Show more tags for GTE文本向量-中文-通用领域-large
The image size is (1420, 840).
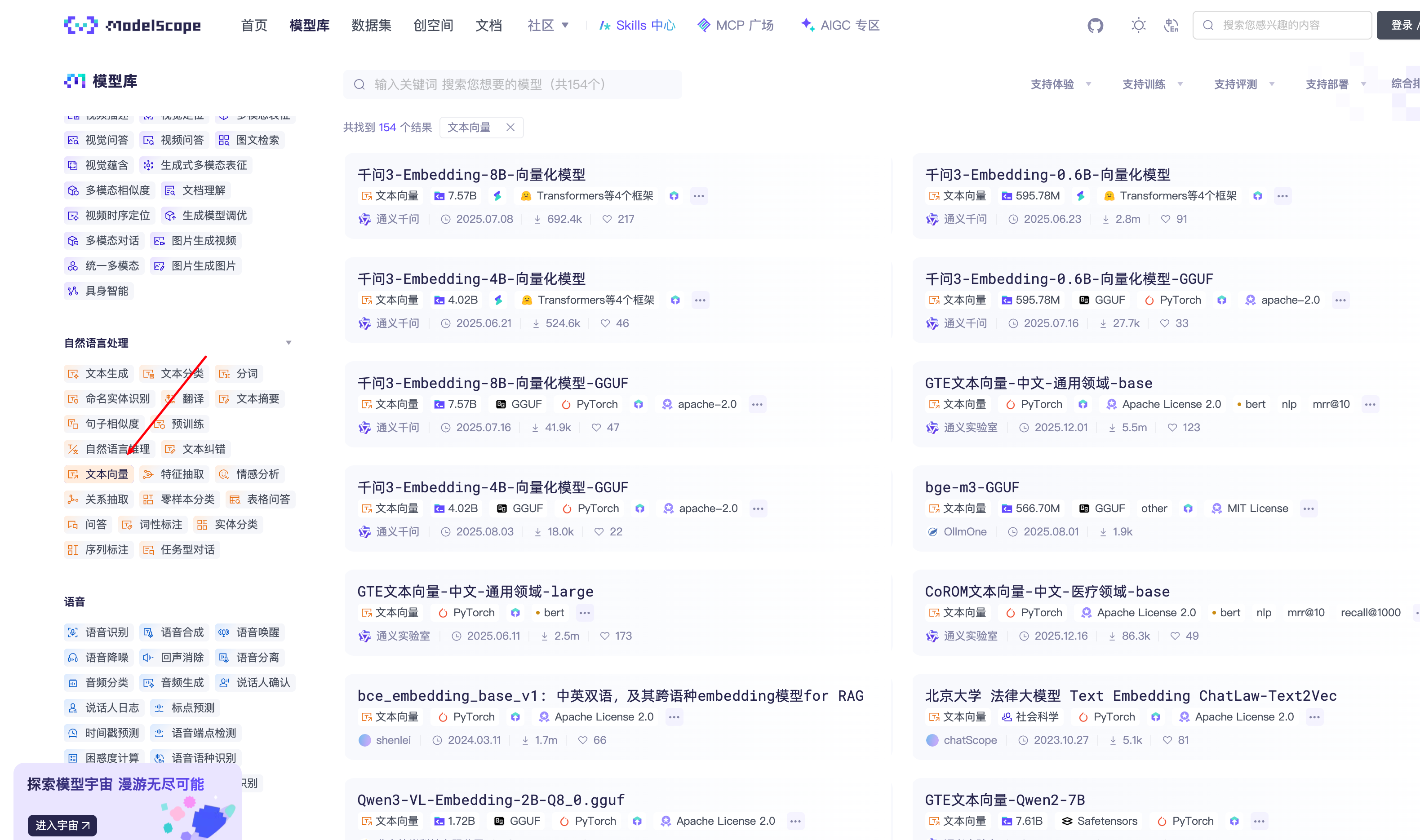coord(584,612)
